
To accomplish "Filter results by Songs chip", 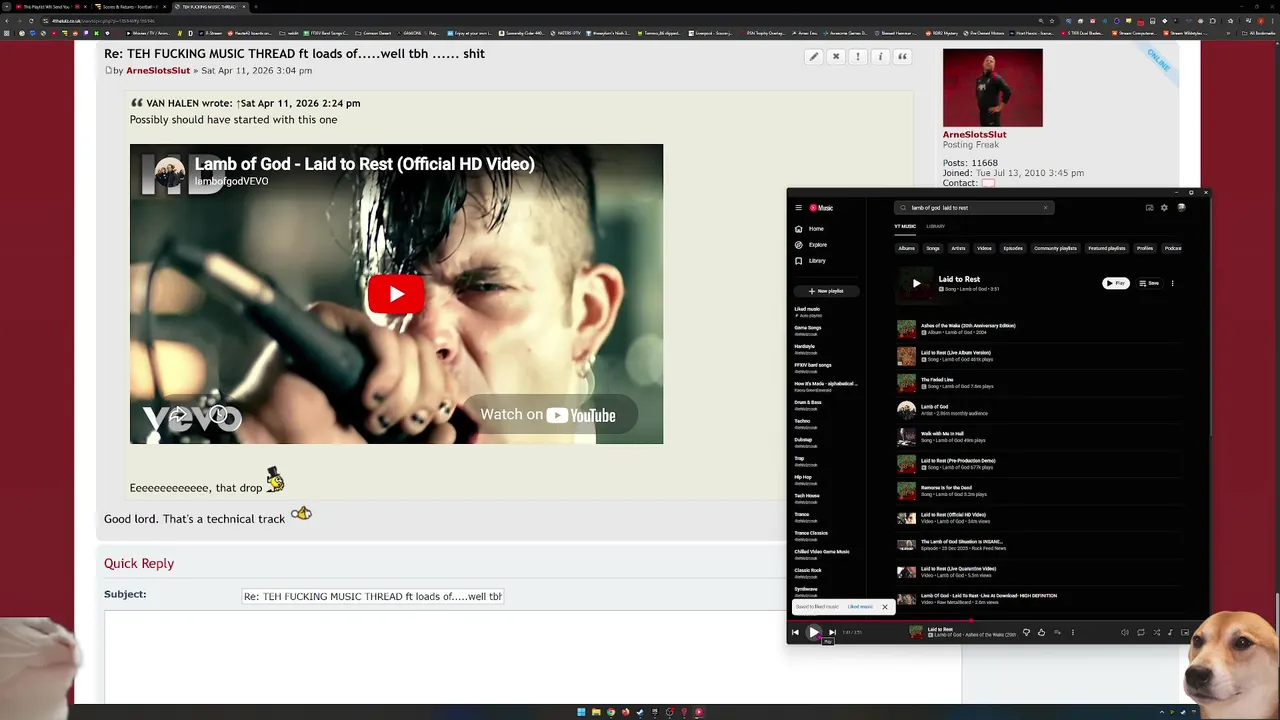I will [933, 248].
